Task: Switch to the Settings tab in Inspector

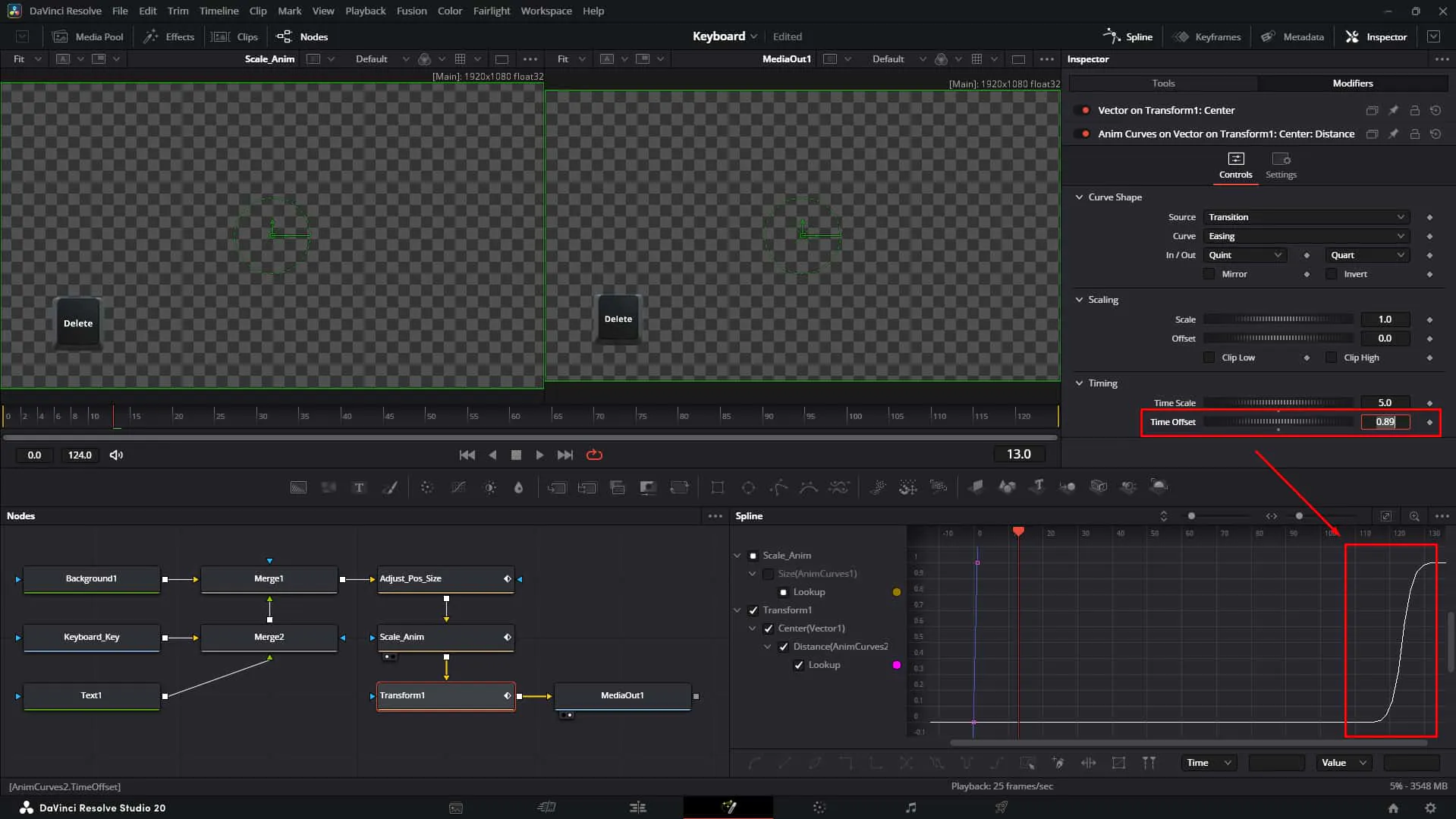Action: click(1281, 165)
